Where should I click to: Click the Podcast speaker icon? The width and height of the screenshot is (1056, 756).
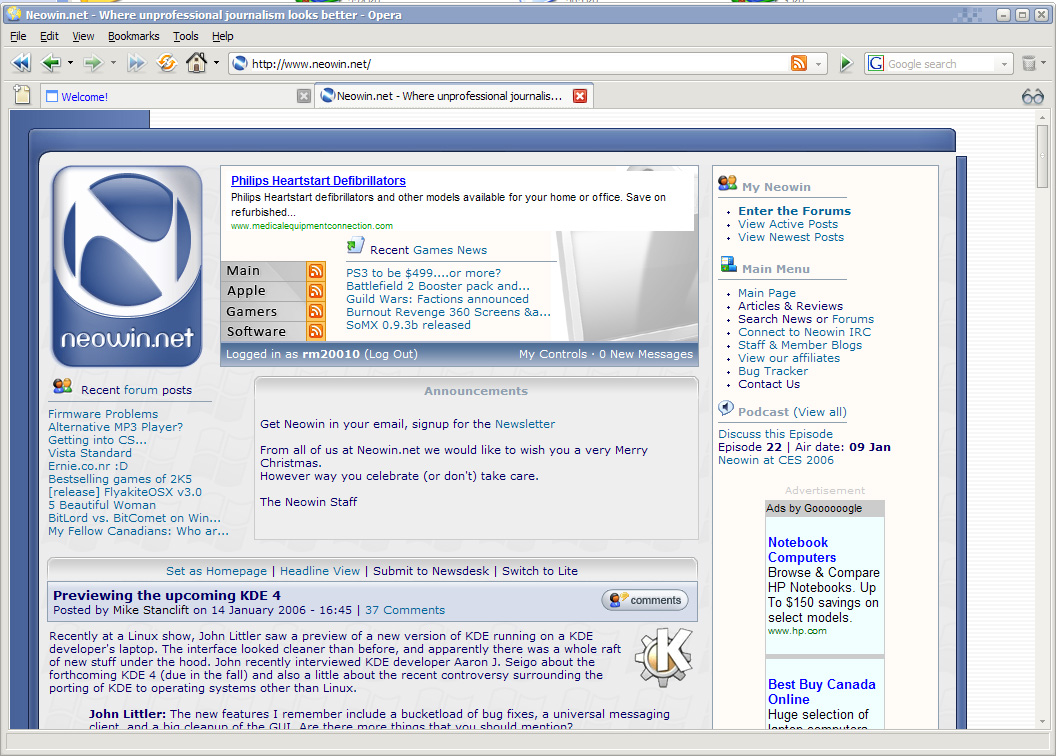pyautogui.click(x=726, y=408)
